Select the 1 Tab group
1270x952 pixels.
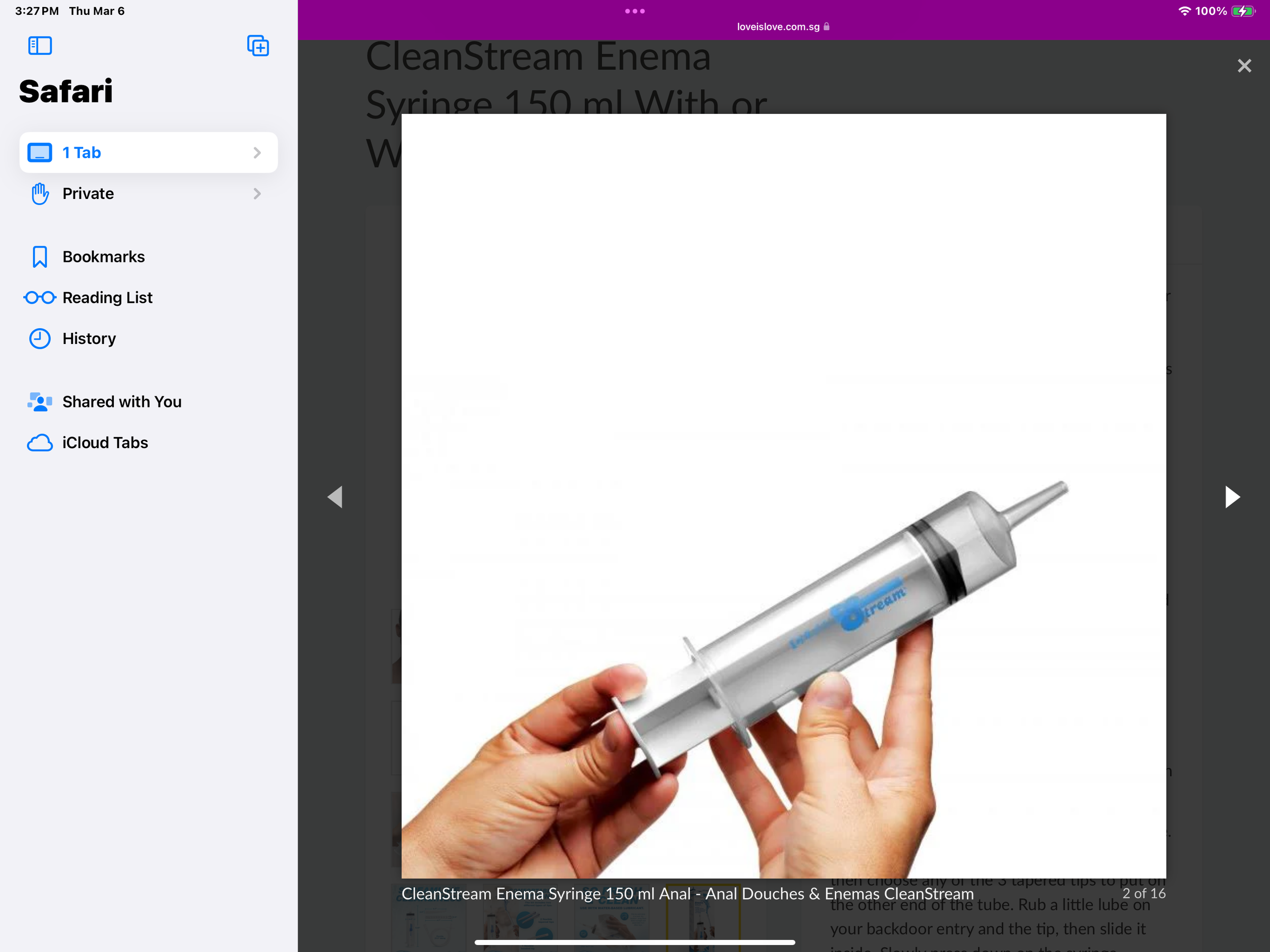(x=81, y=153)
